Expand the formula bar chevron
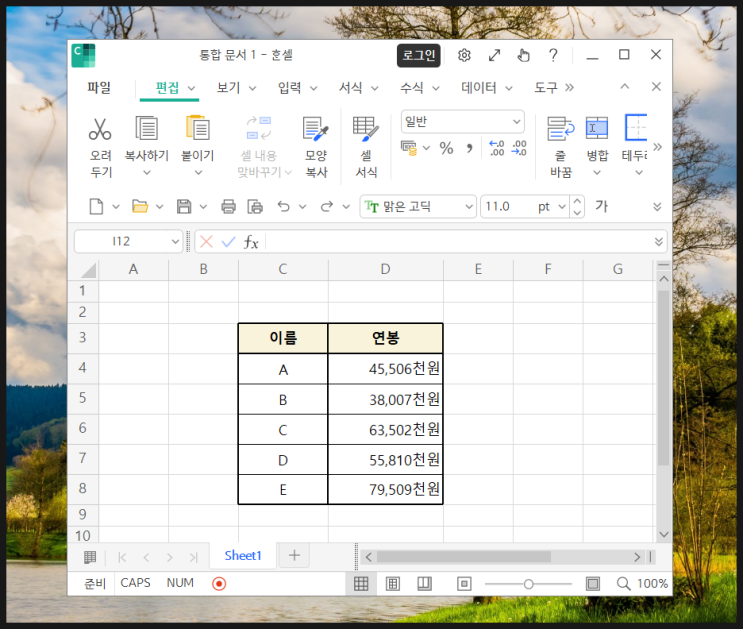743x629 pixels. coord(658,242)
